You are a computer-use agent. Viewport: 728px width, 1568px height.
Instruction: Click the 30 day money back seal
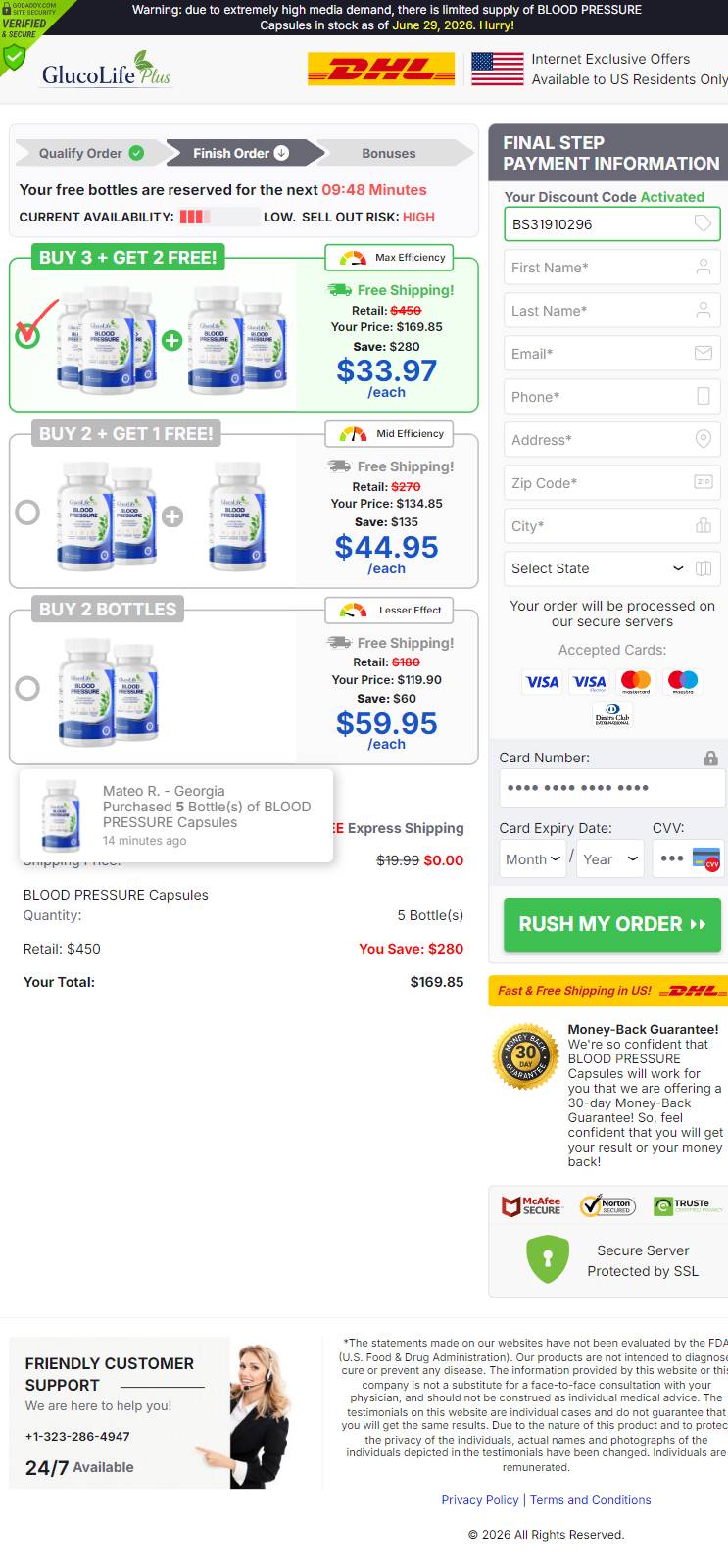525,1056
